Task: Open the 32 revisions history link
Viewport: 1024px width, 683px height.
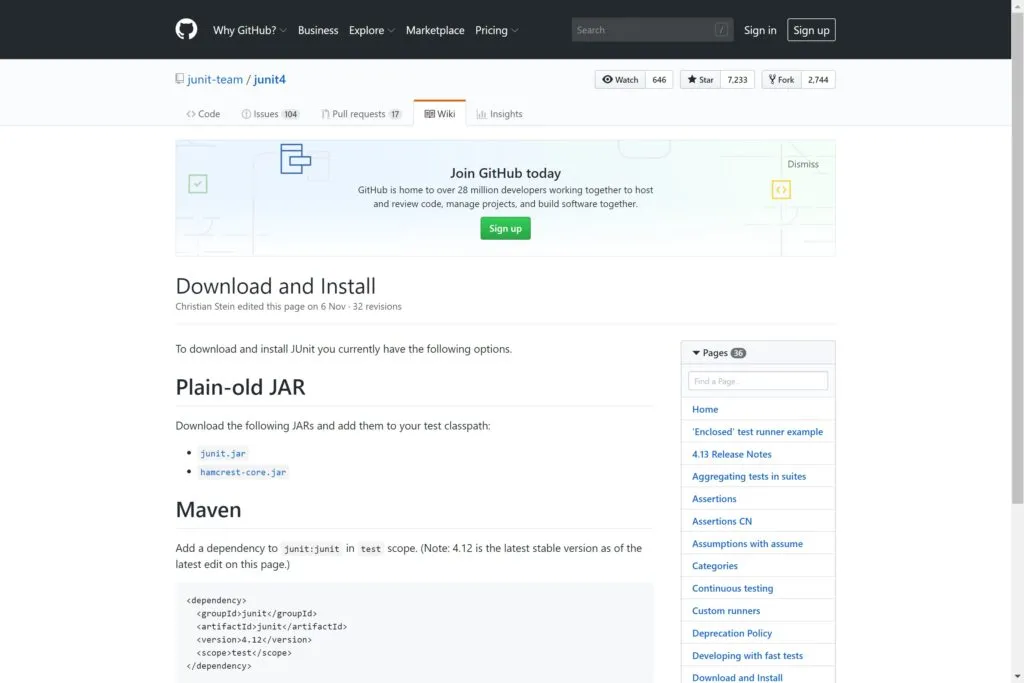Action: (x=377, y=306)
